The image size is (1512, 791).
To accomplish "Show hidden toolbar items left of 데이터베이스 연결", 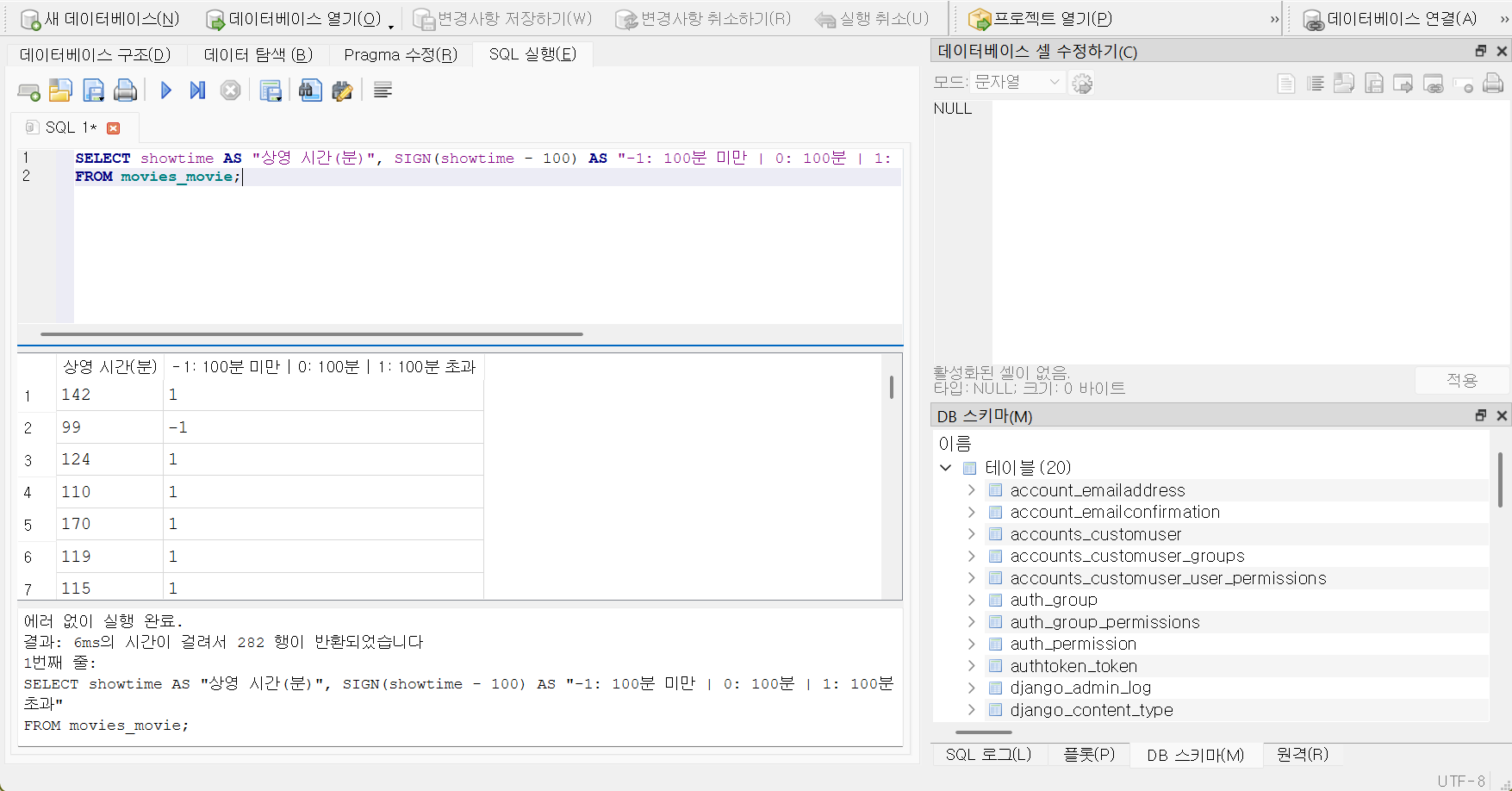I will pos(1274,19).
